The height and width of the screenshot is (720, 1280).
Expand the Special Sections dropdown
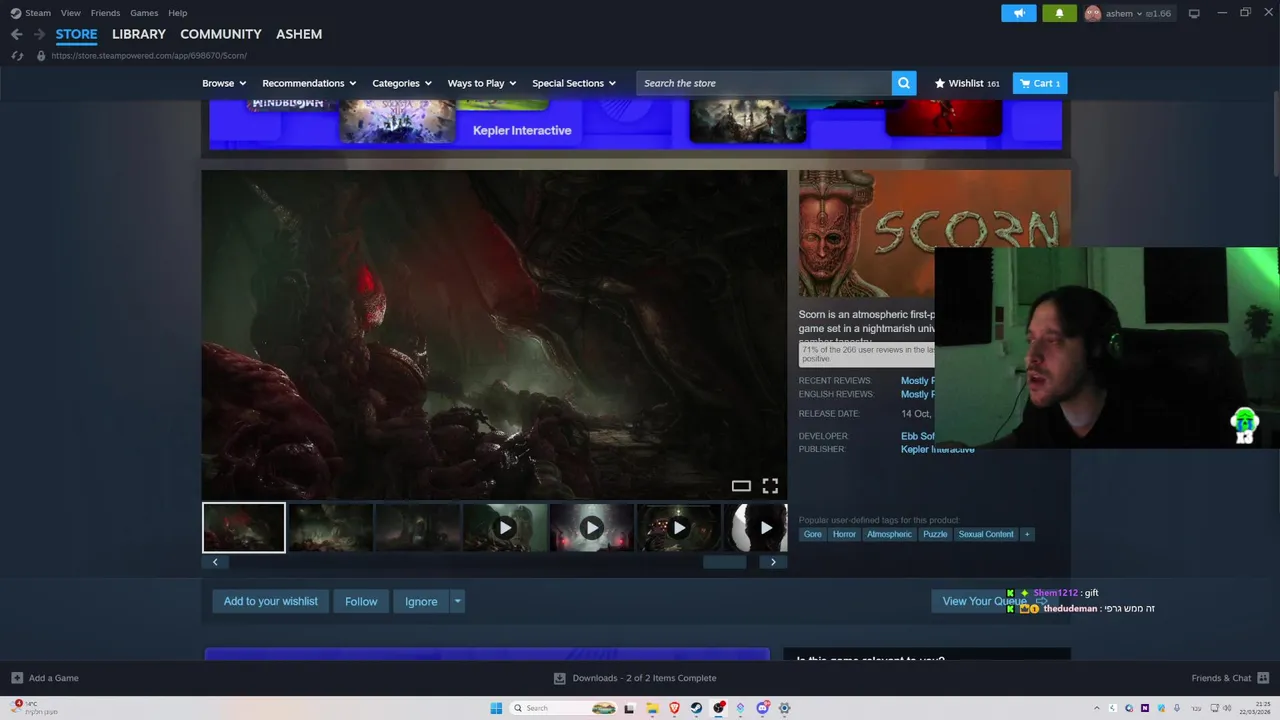point(574,83)
